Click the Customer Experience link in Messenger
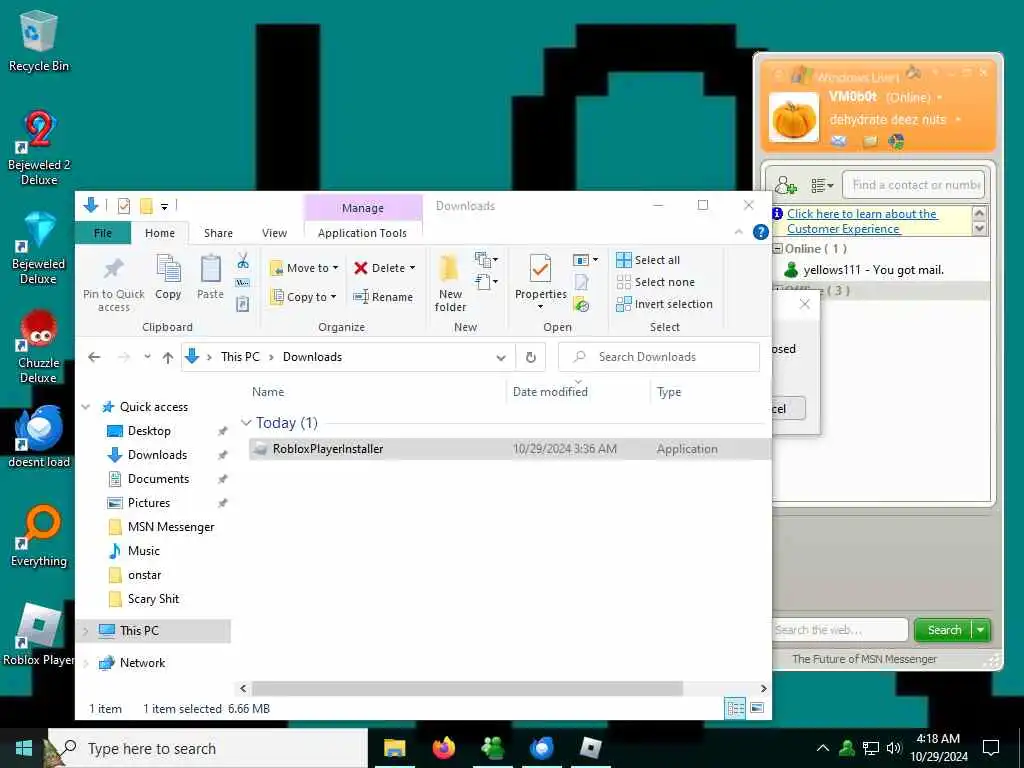 pyautogui.click(x=862, y=221)
